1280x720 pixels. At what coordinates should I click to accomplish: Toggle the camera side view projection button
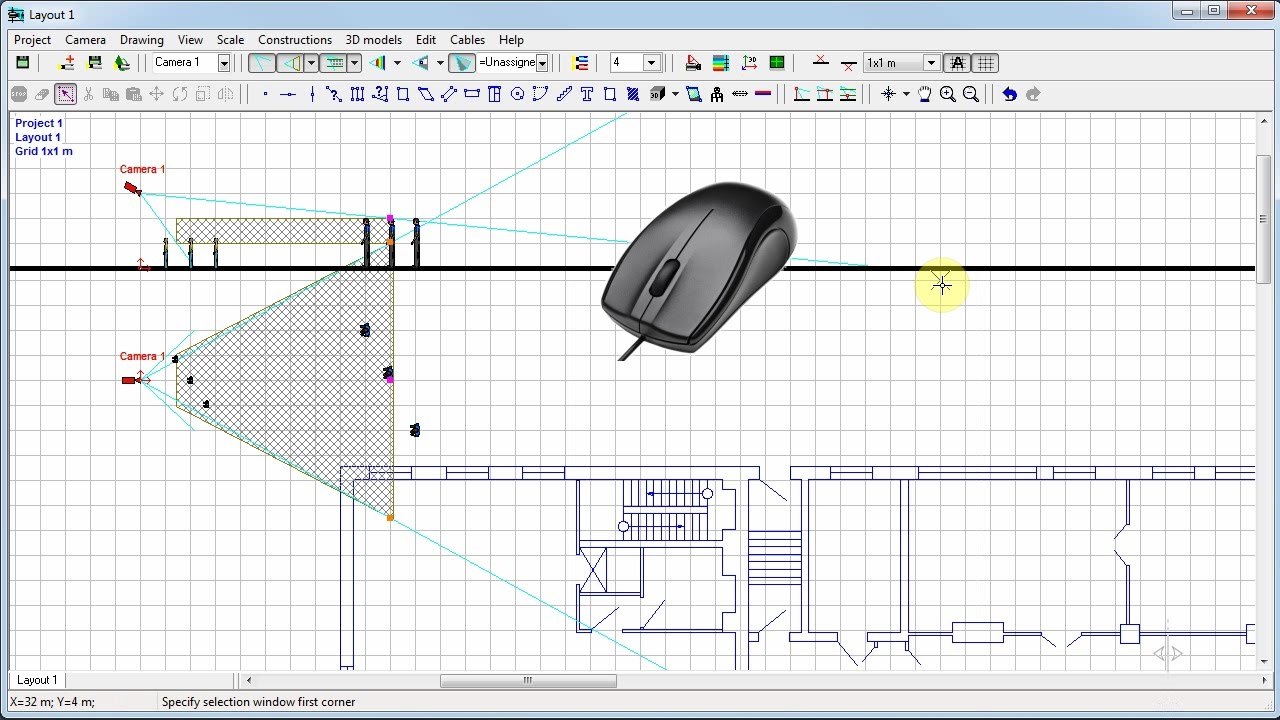291,62
